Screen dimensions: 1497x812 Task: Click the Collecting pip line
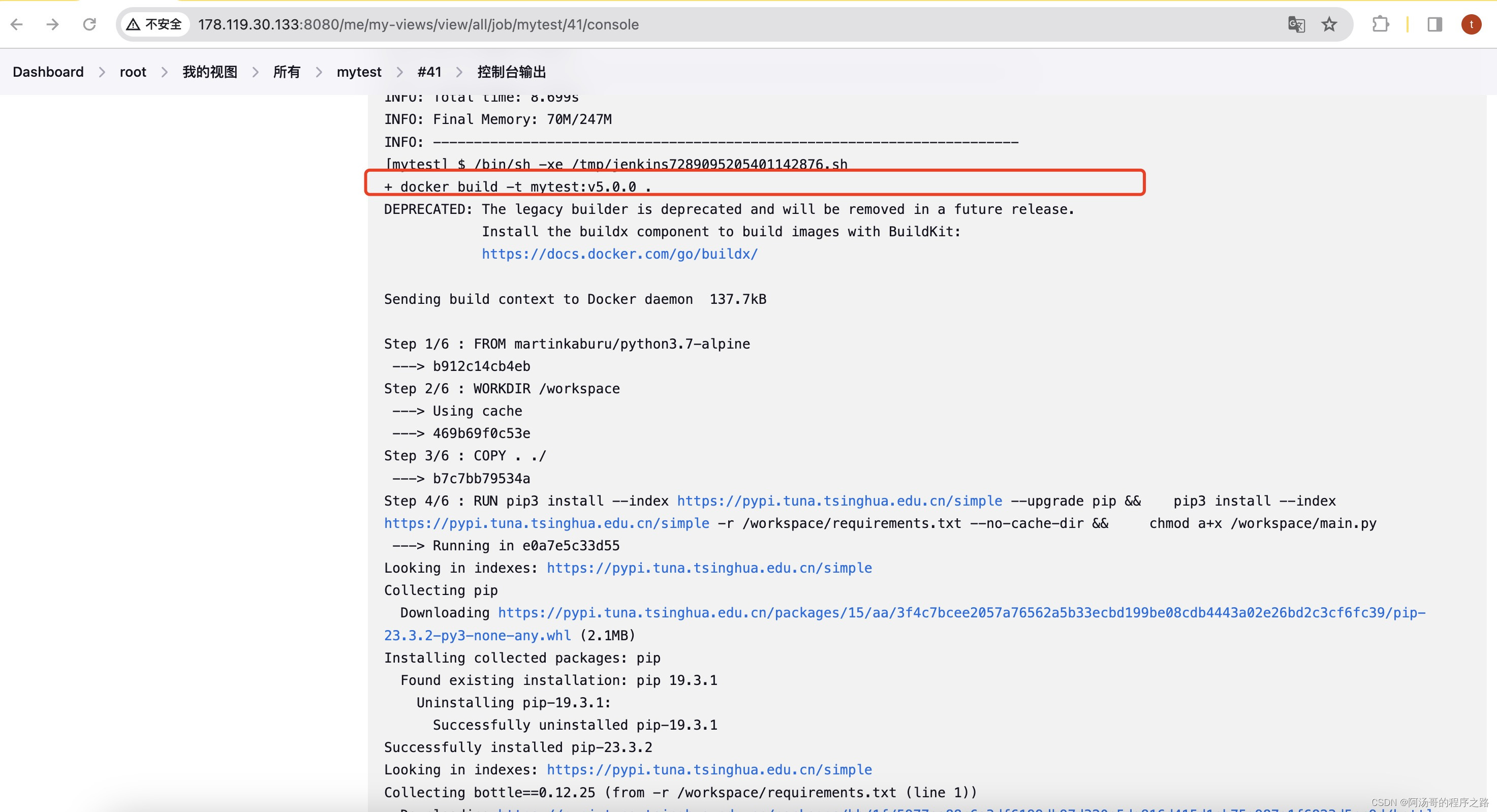pos(441,590)
